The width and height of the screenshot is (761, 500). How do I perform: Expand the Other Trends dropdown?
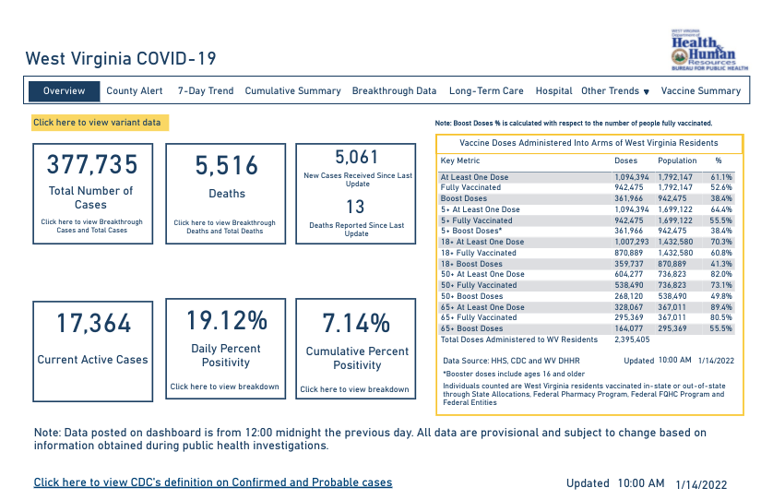(x=615, y=91)
